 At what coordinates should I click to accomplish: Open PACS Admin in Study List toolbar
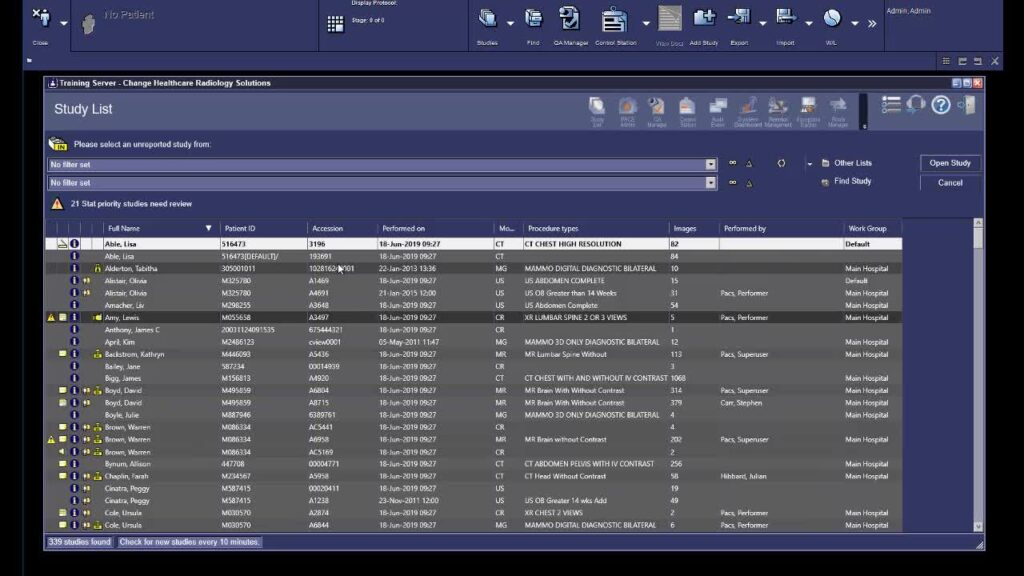pos(628,112)
